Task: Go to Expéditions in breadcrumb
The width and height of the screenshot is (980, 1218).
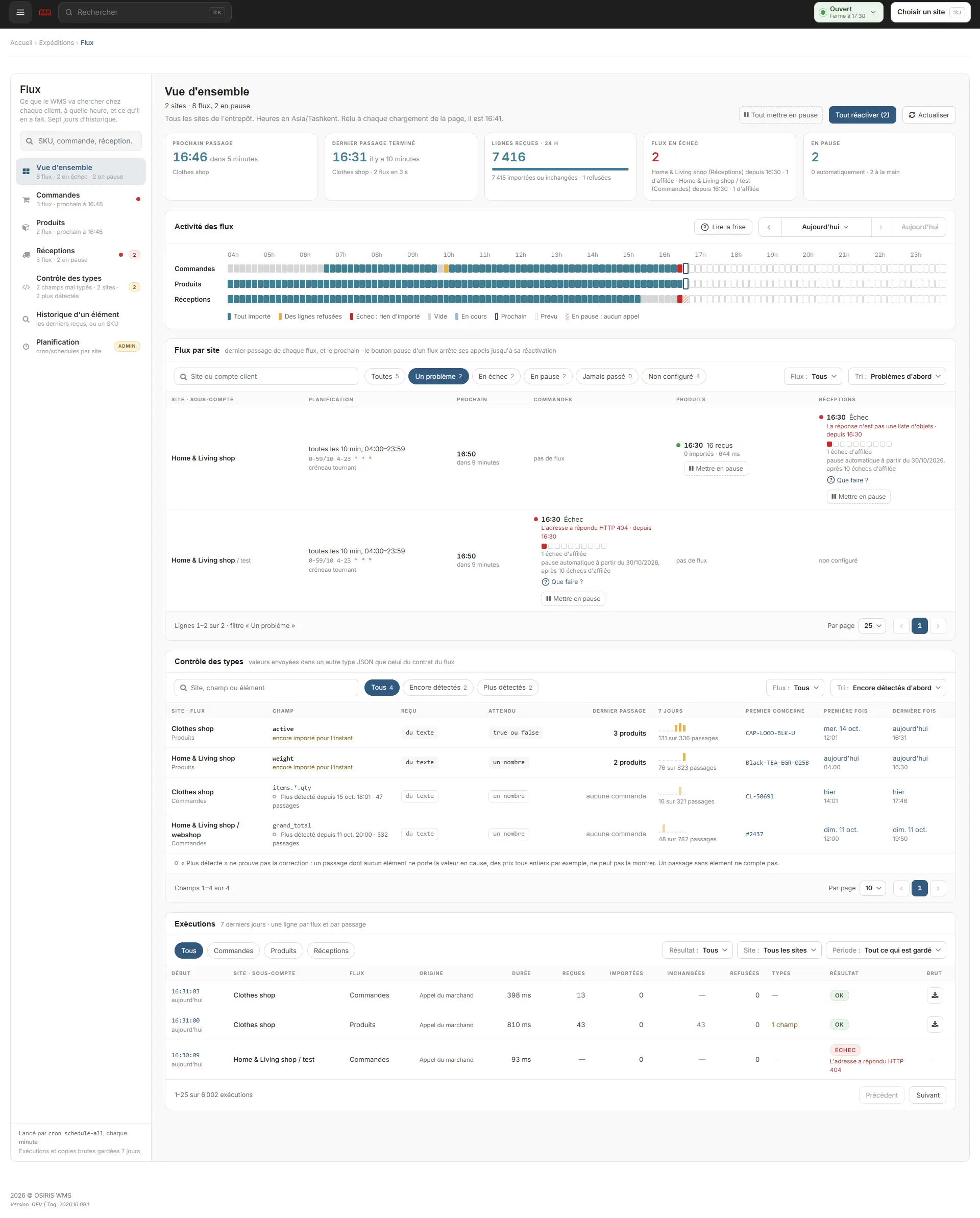Action: [x=57, y=43]
